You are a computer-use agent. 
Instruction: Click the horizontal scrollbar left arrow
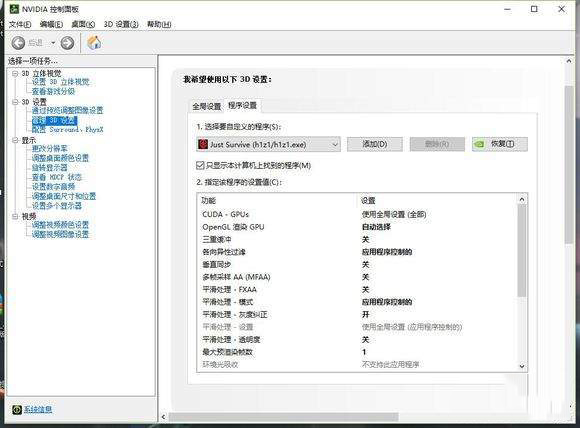[164, 417]
